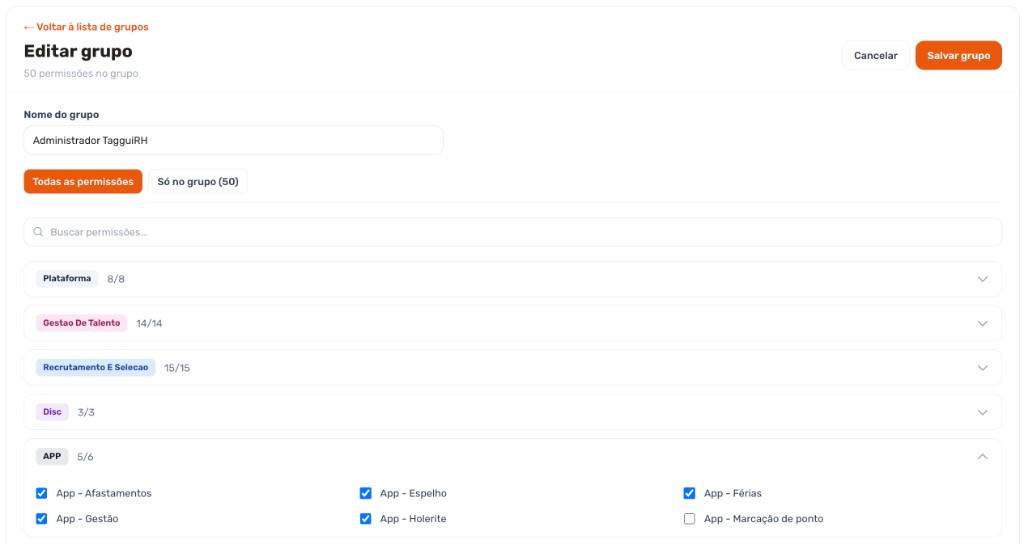Viewport: 1024px width, 544px height.
Task: Click the 3/3 count text
Action: [x=86, y=412]
